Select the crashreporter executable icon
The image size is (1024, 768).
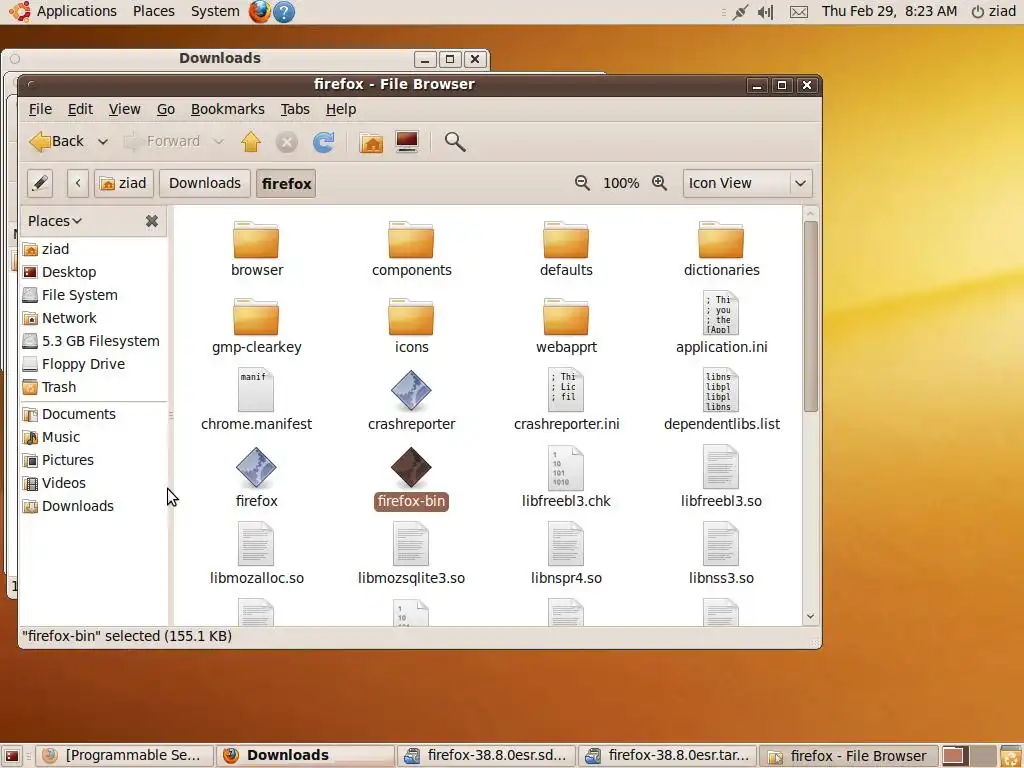pos(411,391)
